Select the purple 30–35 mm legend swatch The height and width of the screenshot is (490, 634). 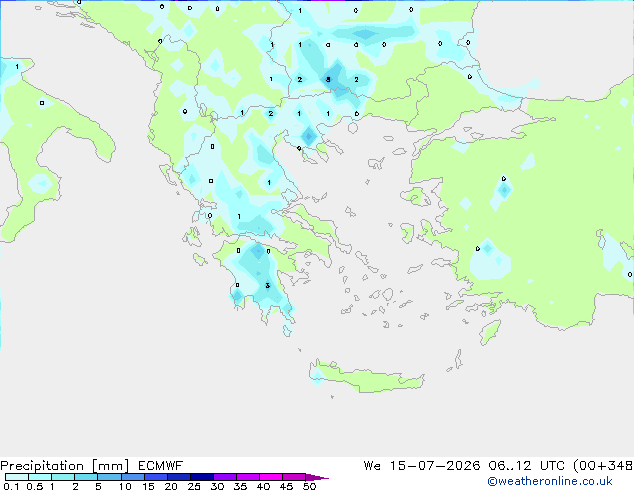click(x=225, y=477)
